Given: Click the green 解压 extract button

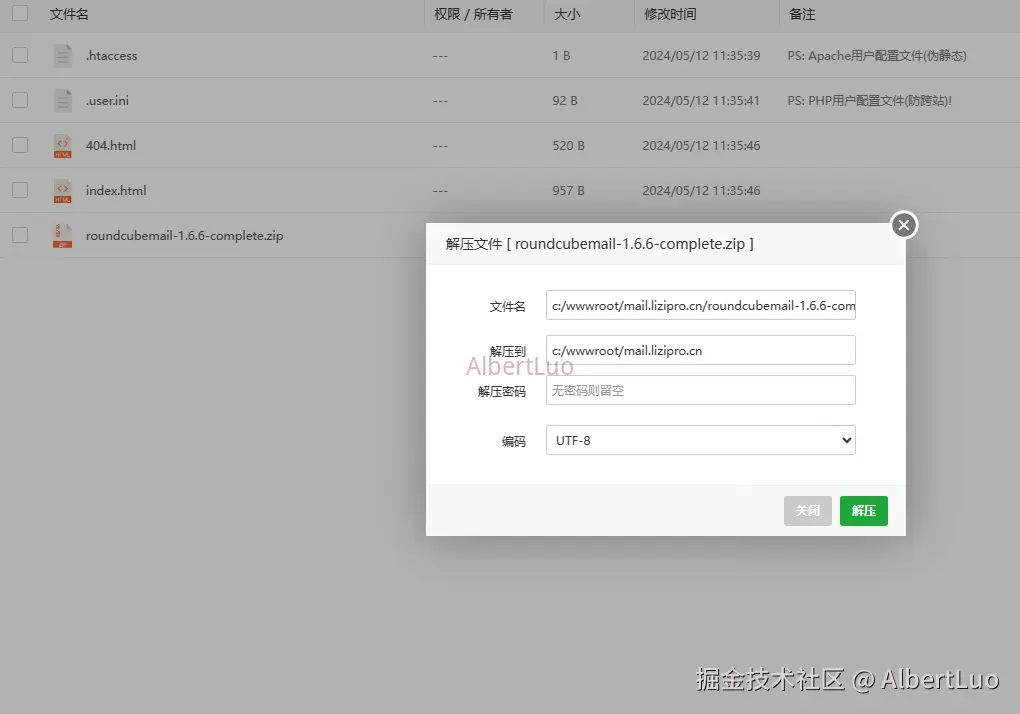Looking at the screenshot, I should (863, 510).
